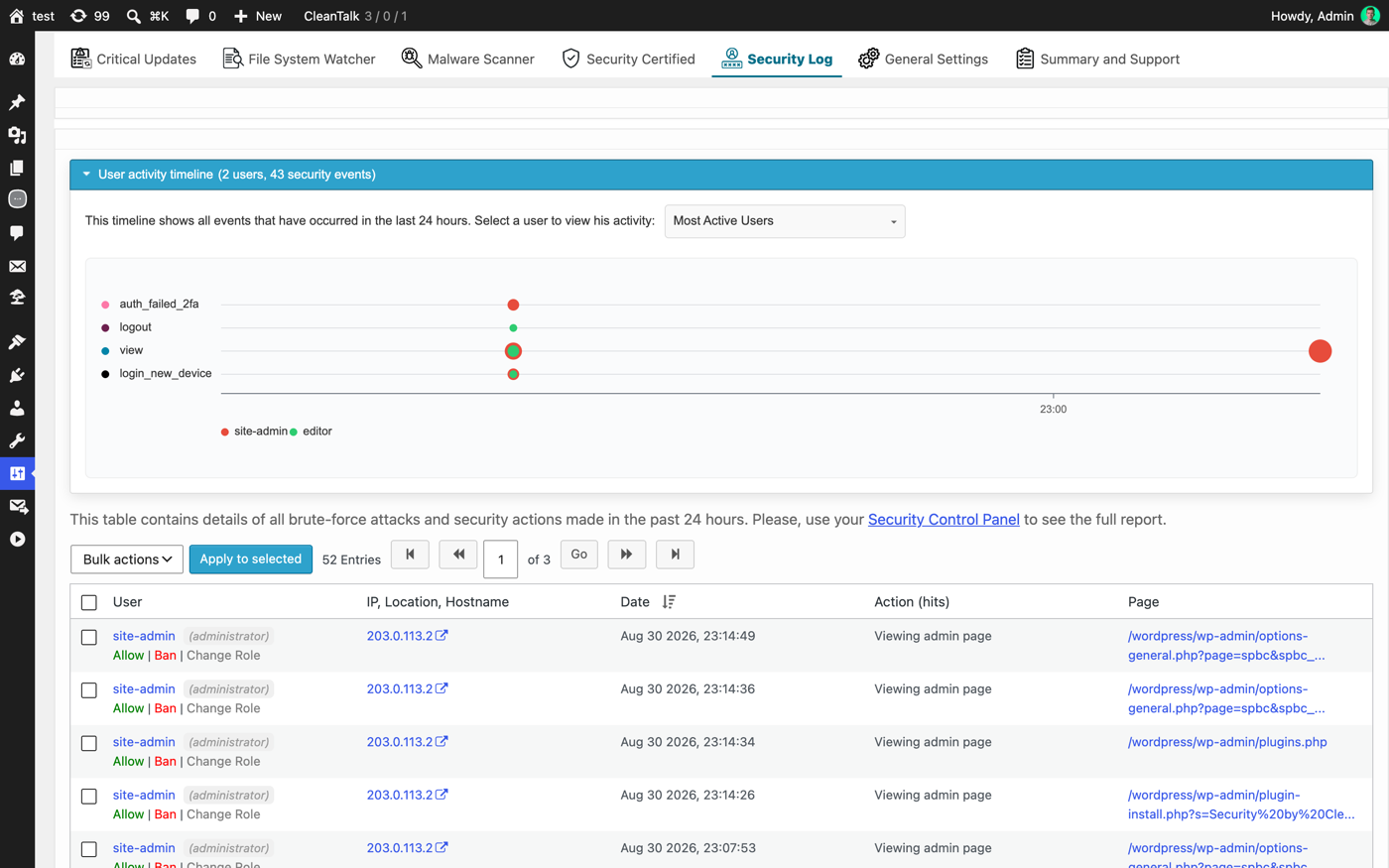Screen dimensions: 1389x868
Task: Open the Users sidebar icon
Action: click(x=17, y=408)
